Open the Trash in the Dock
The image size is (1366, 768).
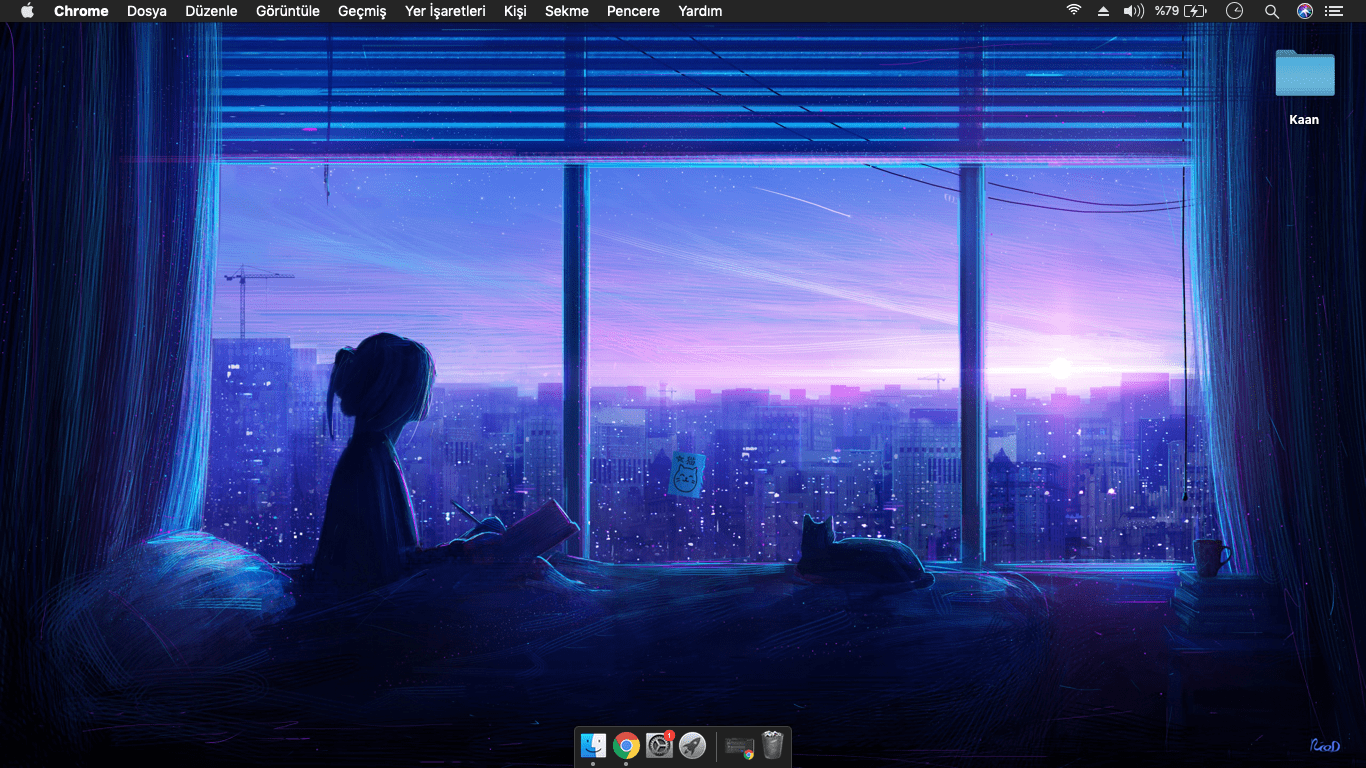(772, 745)
